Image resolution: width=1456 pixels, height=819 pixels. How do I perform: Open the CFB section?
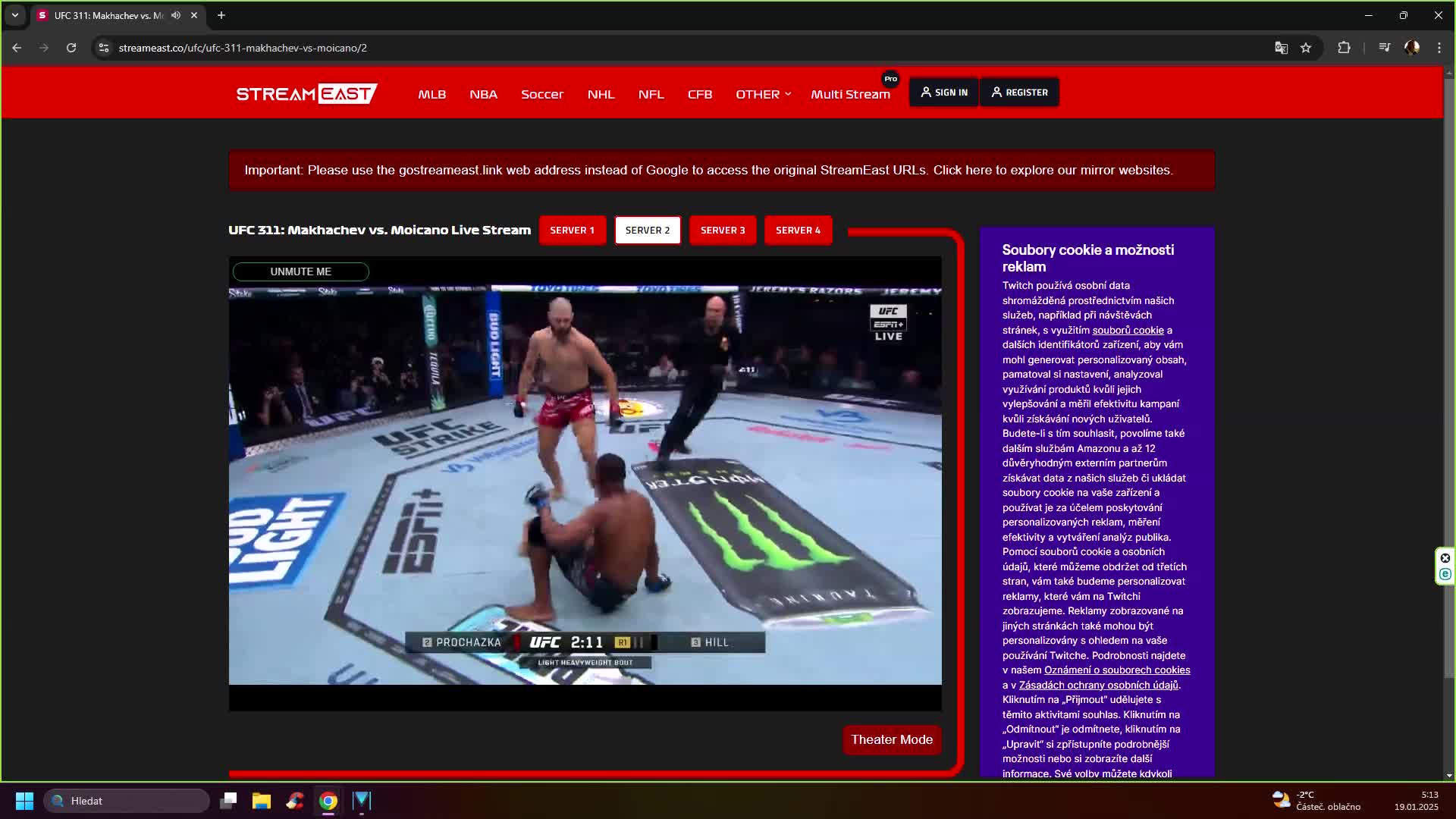point(700,94)
